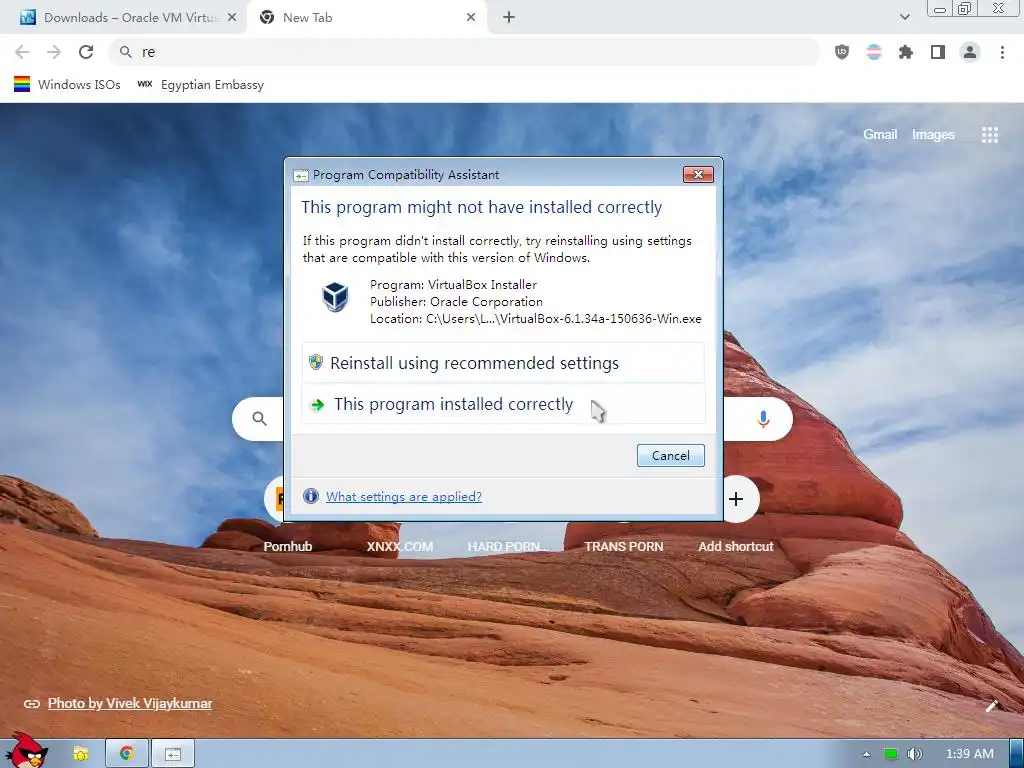Click the VirtualBox cube program icon

(335, 297)
